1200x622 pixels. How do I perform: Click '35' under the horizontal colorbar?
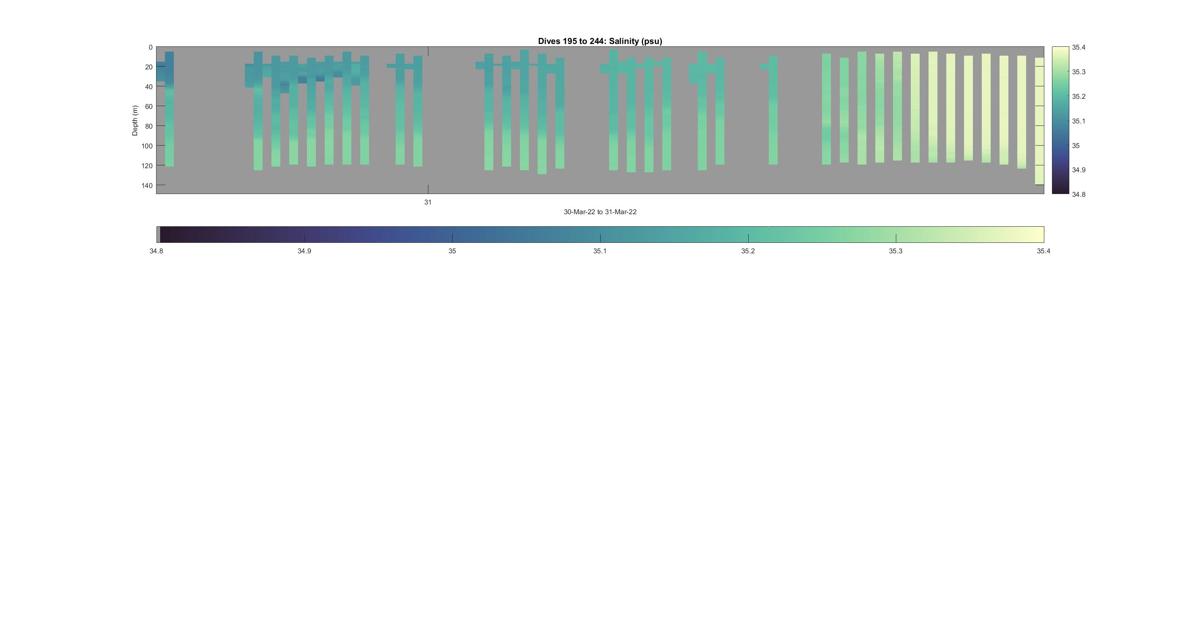click(452, 251)
